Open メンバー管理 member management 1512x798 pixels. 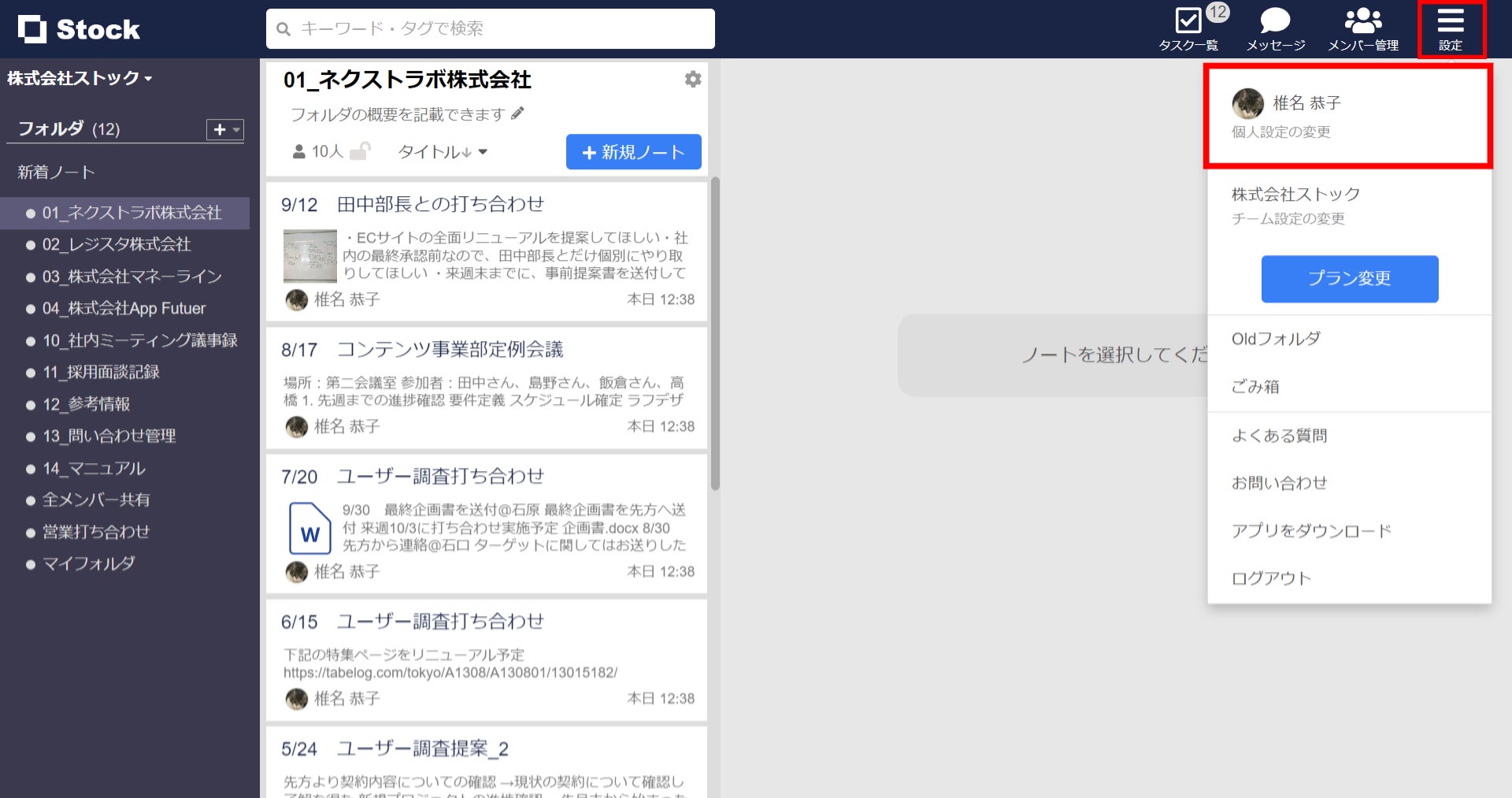click(x=1363, y=29)
